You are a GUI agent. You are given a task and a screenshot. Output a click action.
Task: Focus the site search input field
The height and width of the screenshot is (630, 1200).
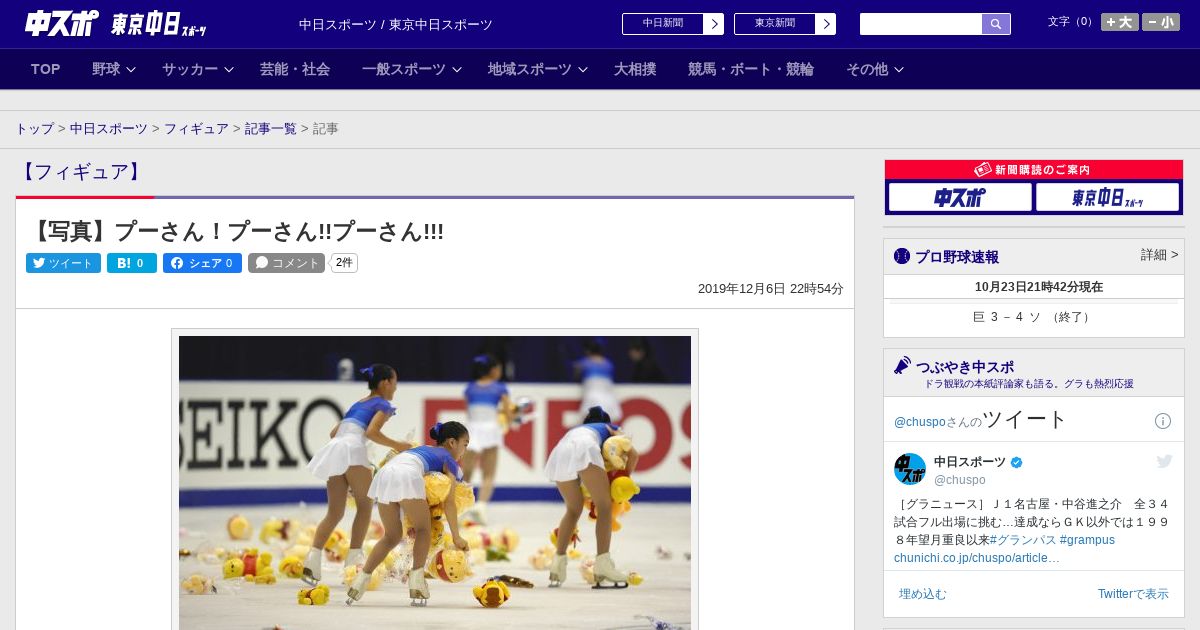coord(921,24)
